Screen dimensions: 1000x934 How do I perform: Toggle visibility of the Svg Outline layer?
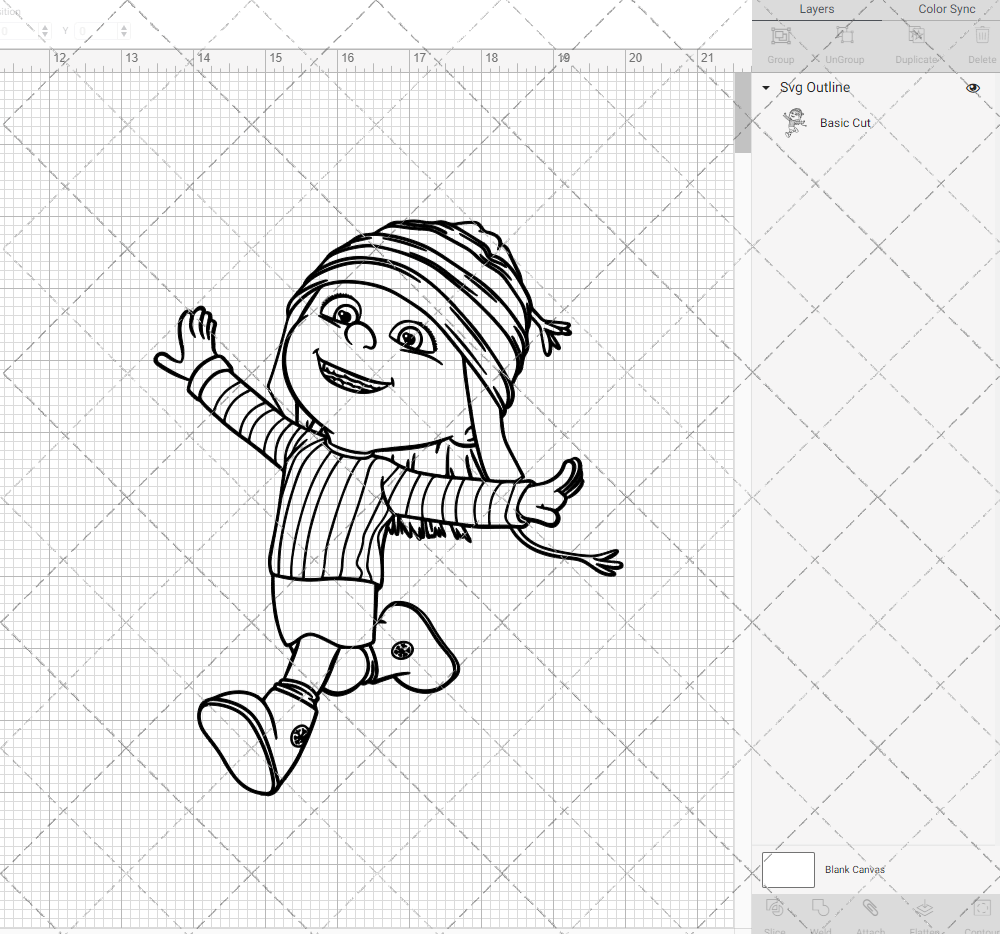(971, 88)
